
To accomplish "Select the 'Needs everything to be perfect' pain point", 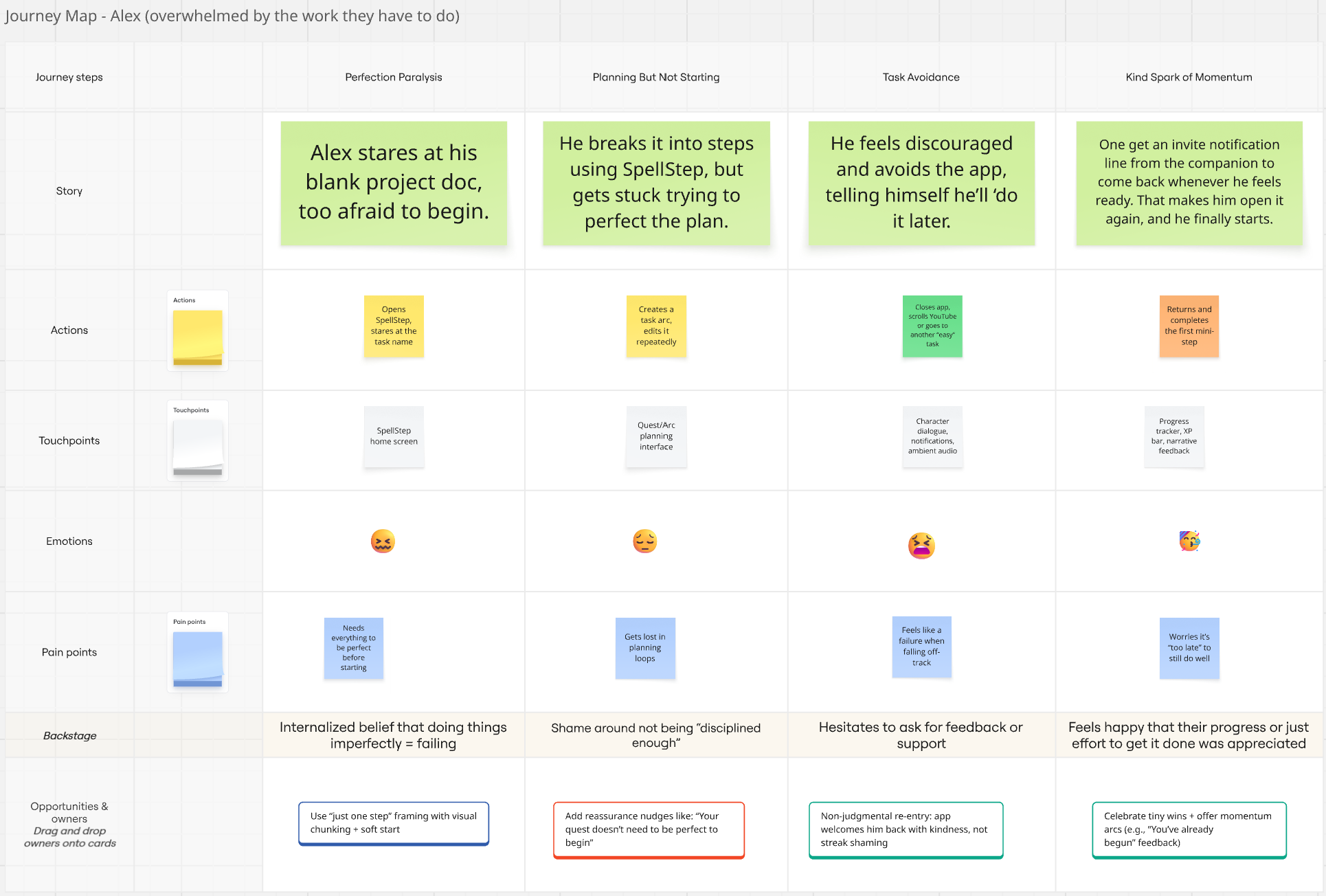I will pos(354,648).
